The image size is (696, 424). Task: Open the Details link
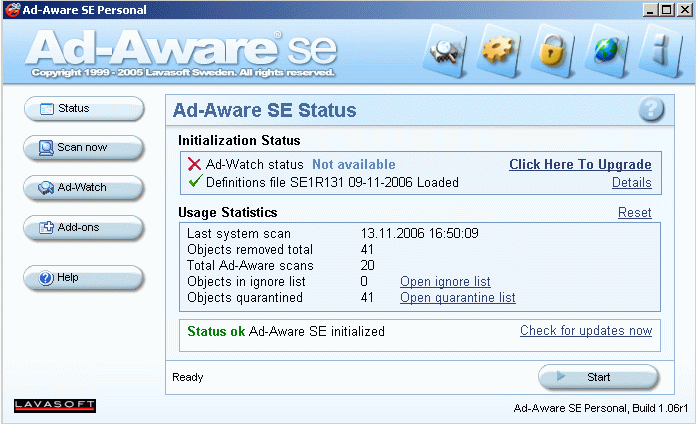[632, 182]
